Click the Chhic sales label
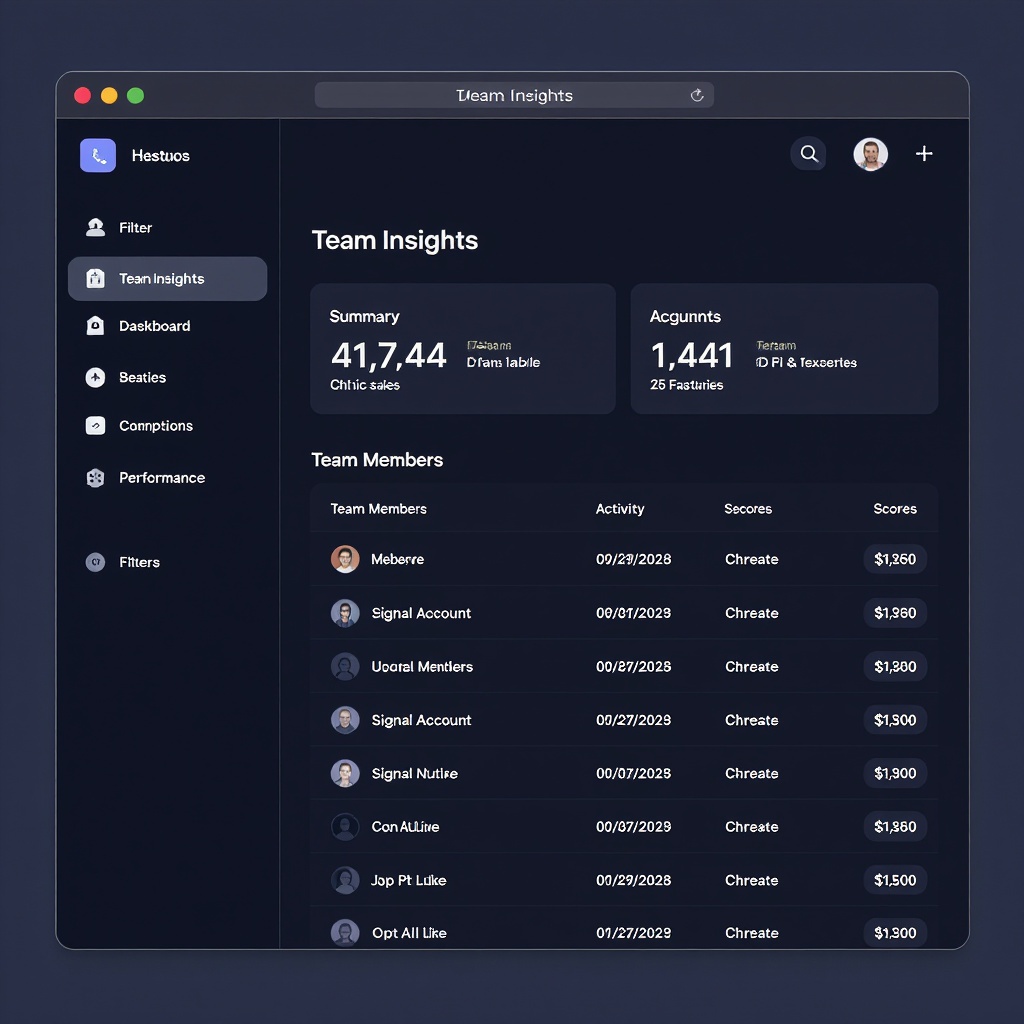The width and height of the screenshot is (1024, 1024). pyautogui.click(x=365, y=385)
